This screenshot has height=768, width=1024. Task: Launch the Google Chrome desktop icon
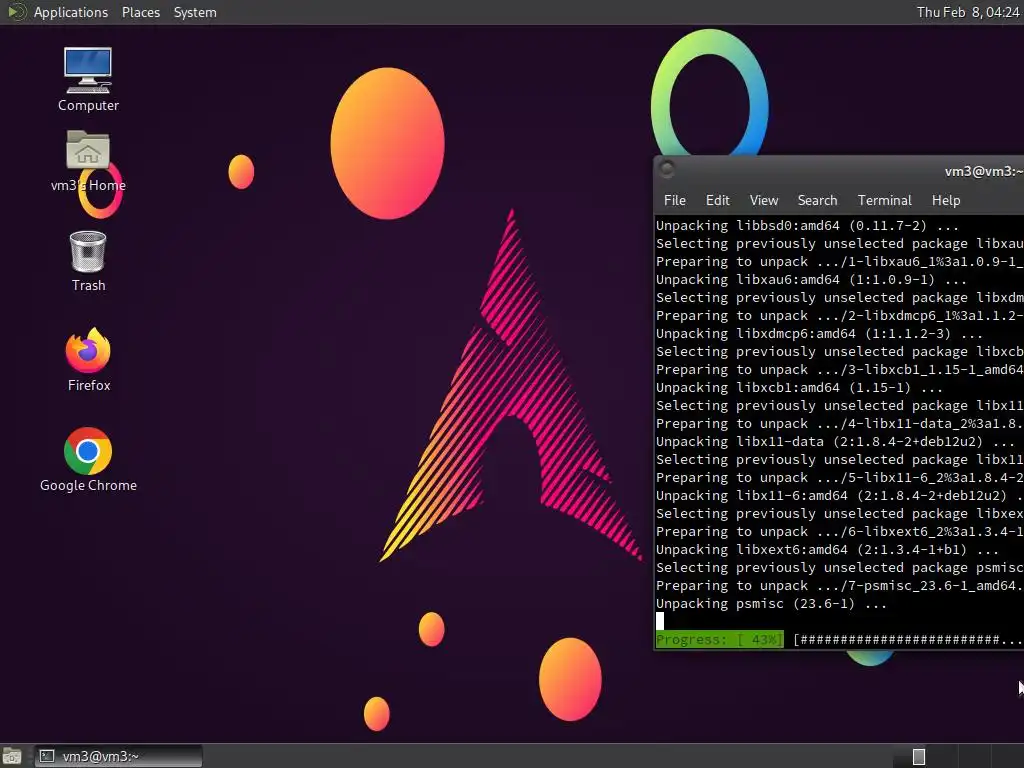[88, 460]
